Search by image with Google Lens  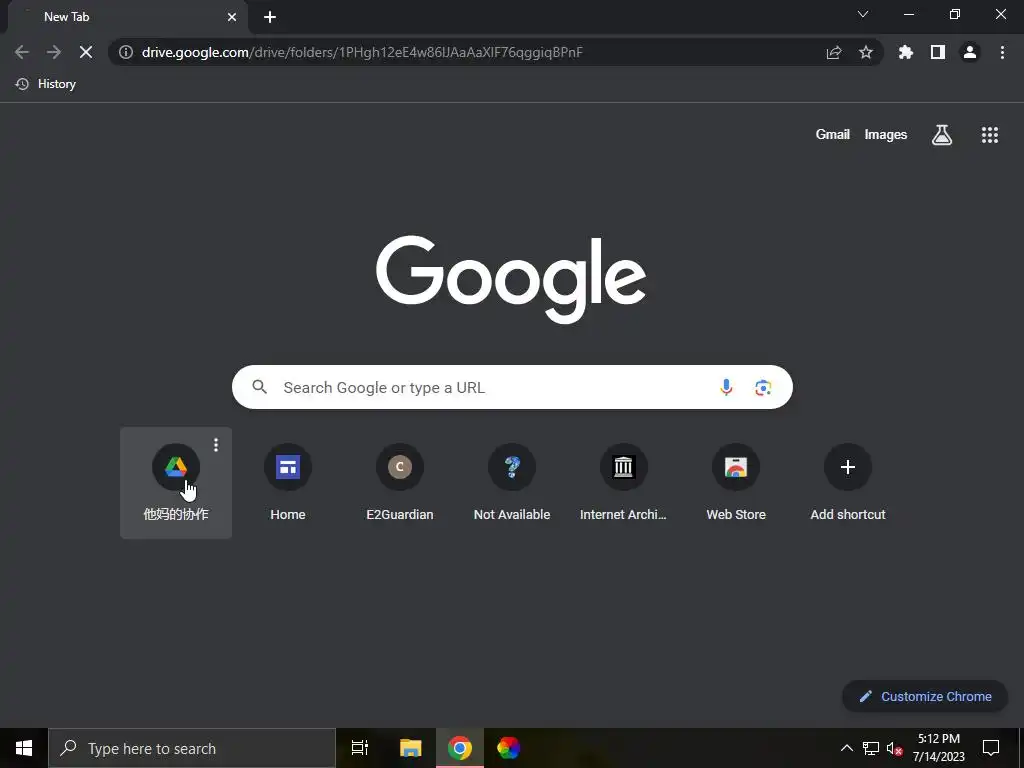[763, 387]
